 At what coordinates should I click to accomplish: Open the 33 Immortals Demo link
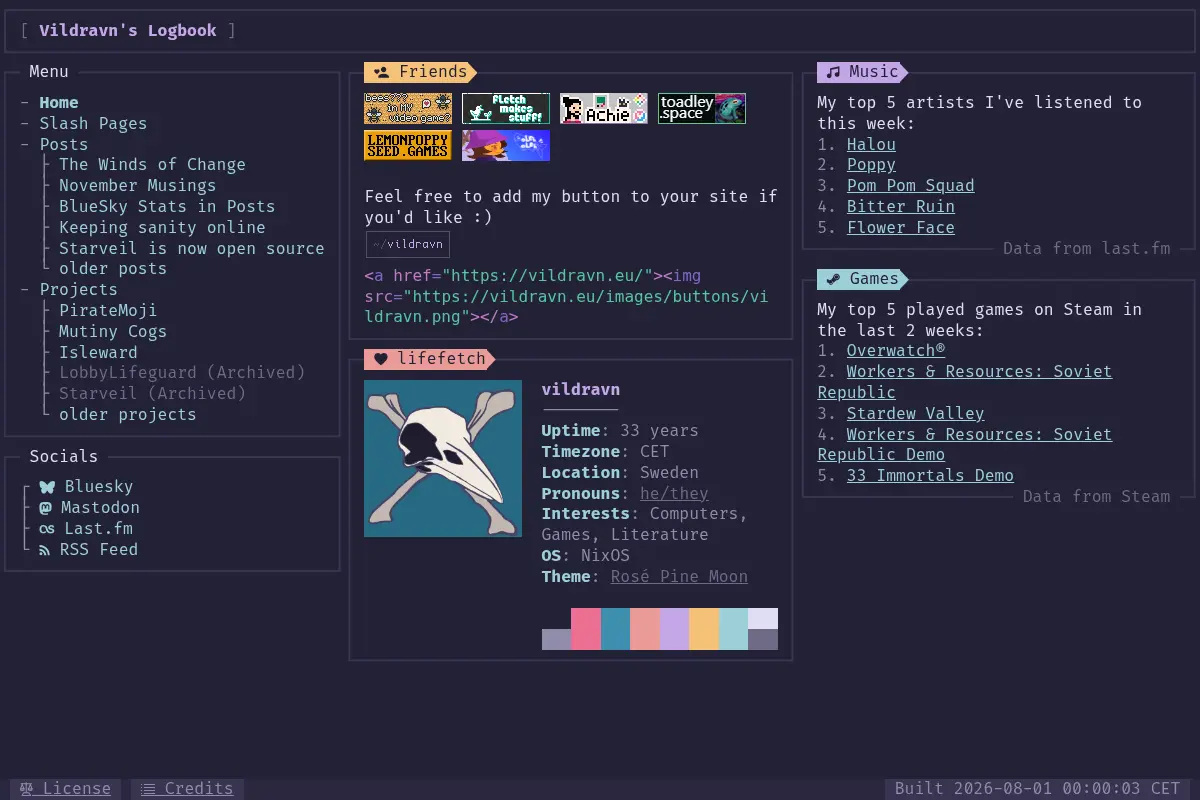point(930,476)
